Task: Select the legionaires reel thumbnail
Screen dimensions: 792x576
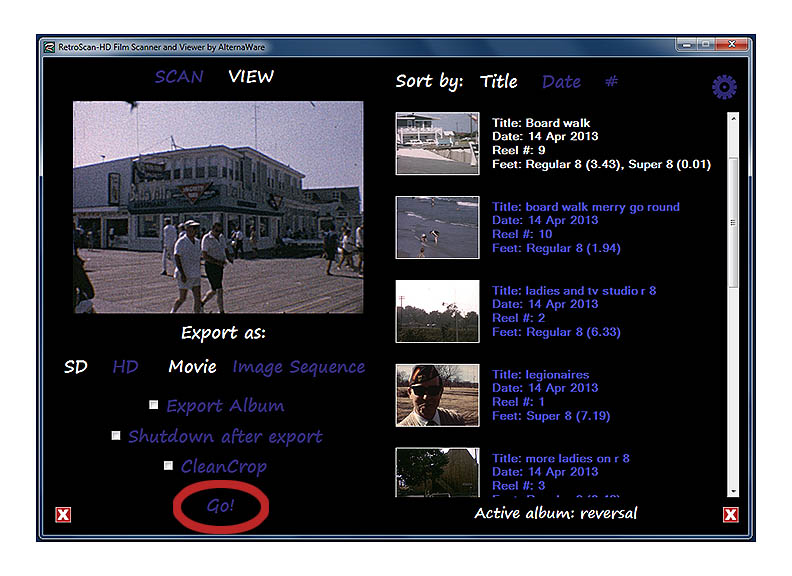Action: (x=437, y=395)
